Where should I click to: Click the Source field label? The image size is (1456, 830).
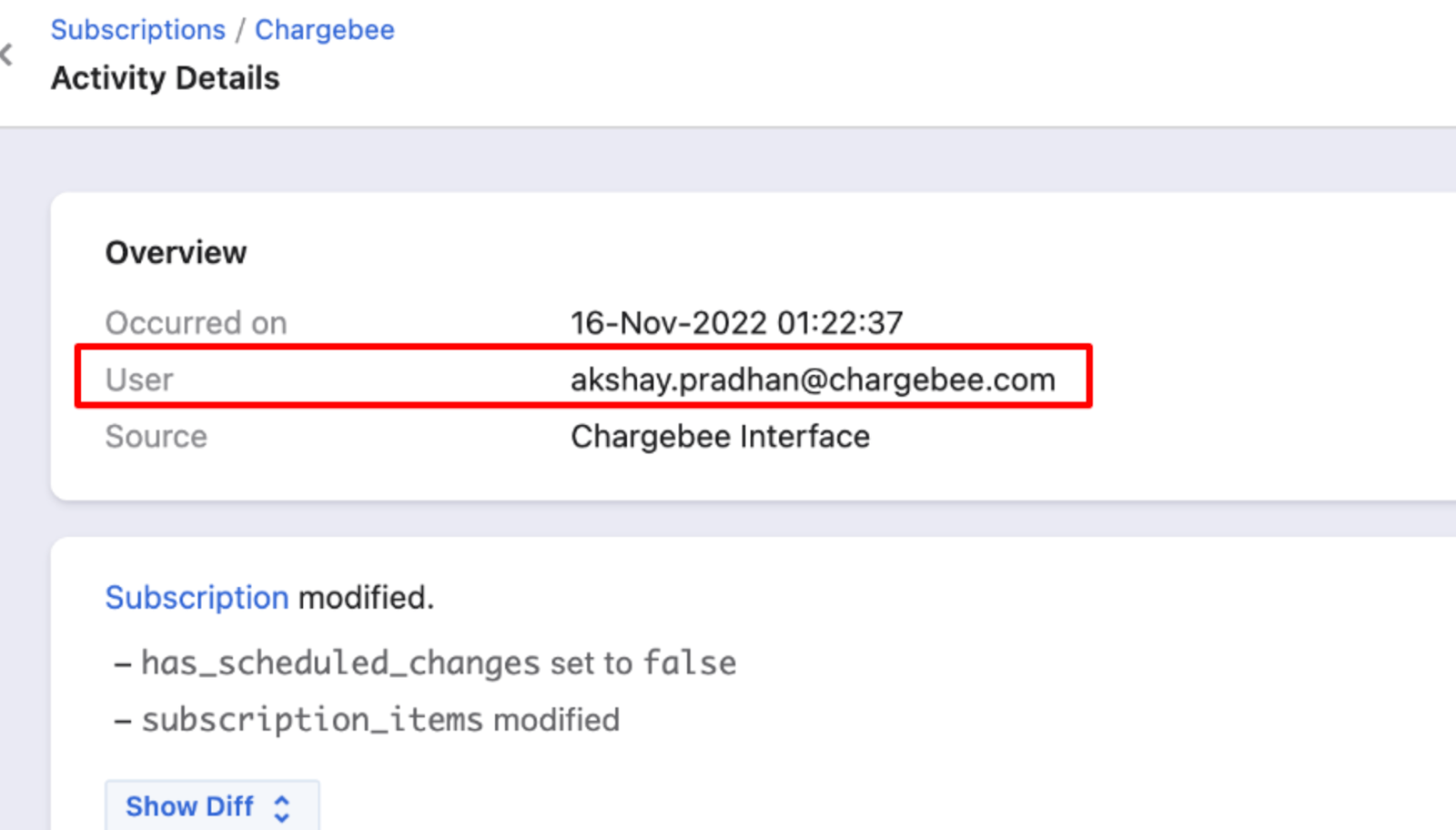click(156, 437)
